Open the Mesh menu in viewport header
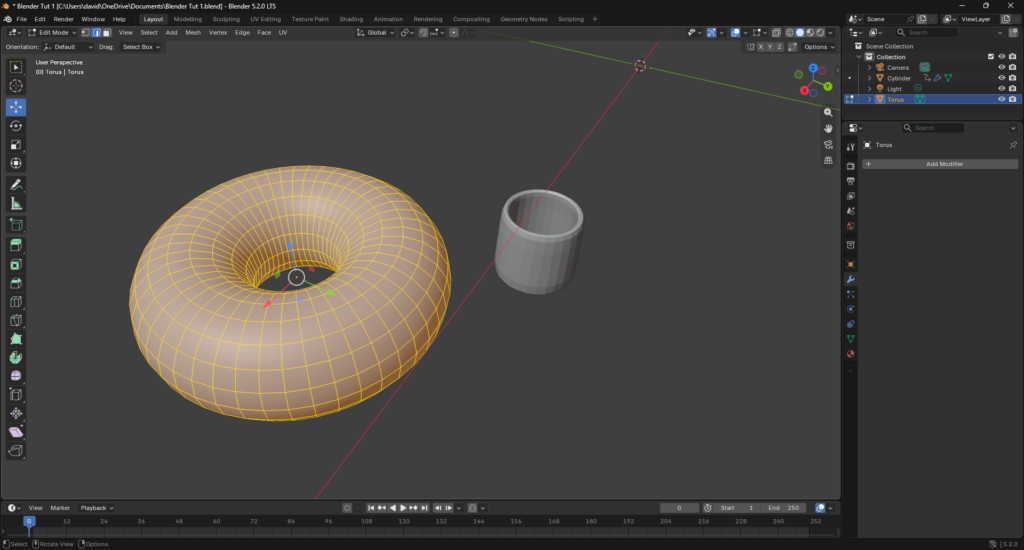 (x=193, y=33)
